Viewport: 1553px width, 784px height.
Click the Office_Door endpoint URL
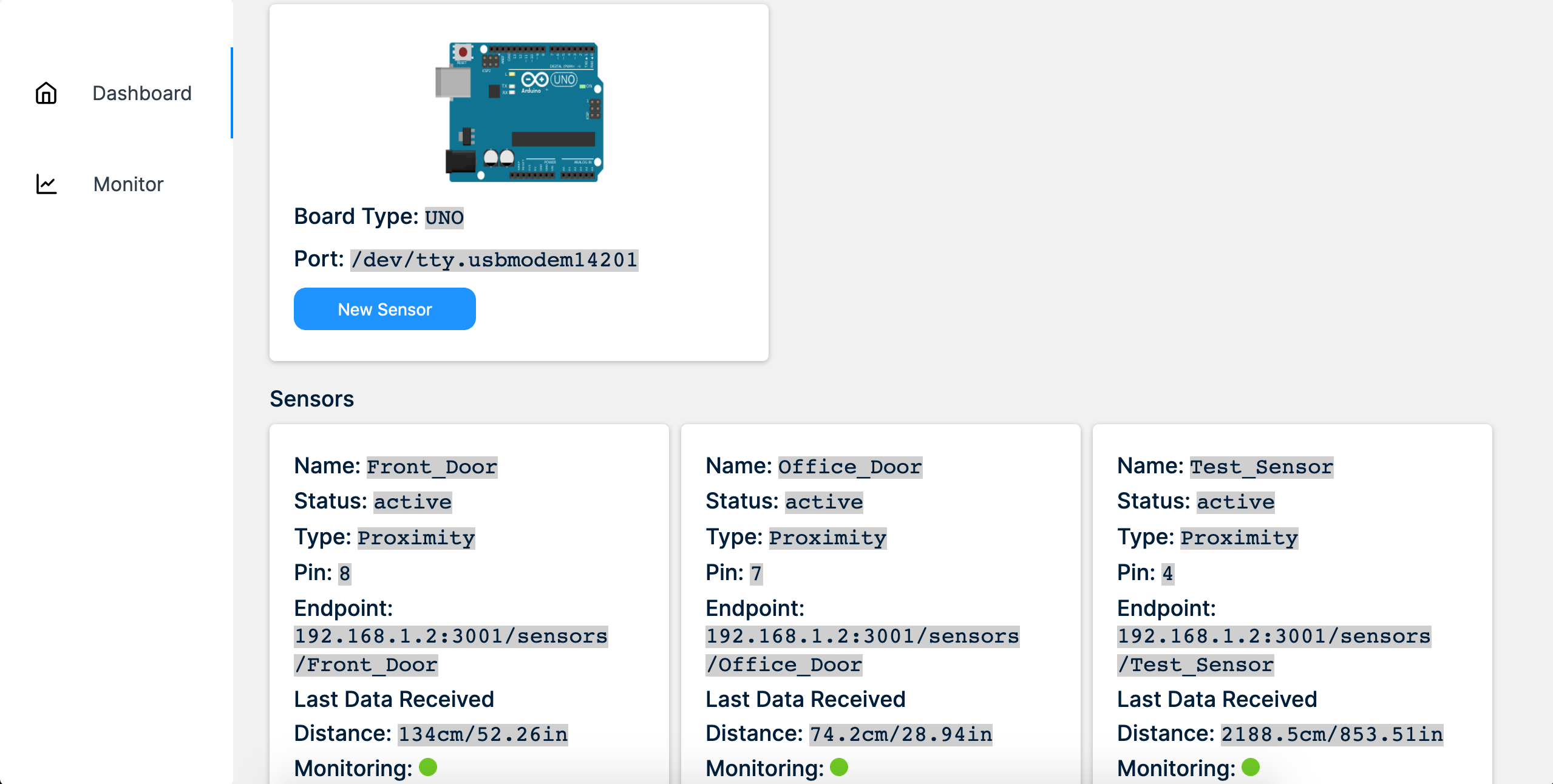[863, 651]
